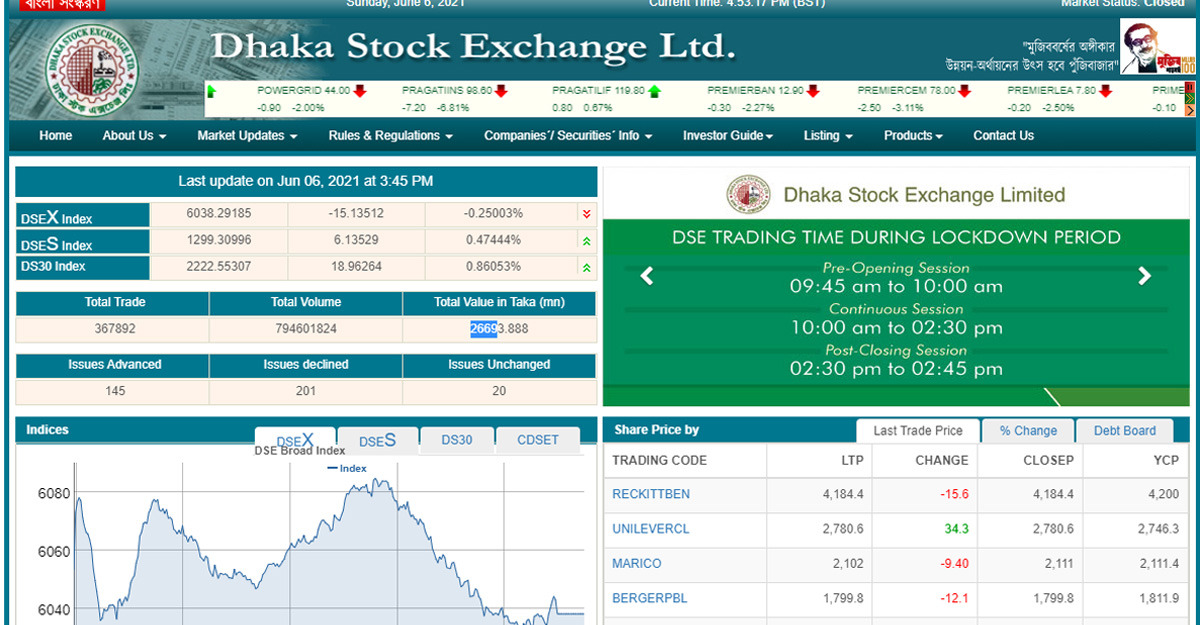
Task: Click the YCP column header
Action: [x=1165, y=461]
